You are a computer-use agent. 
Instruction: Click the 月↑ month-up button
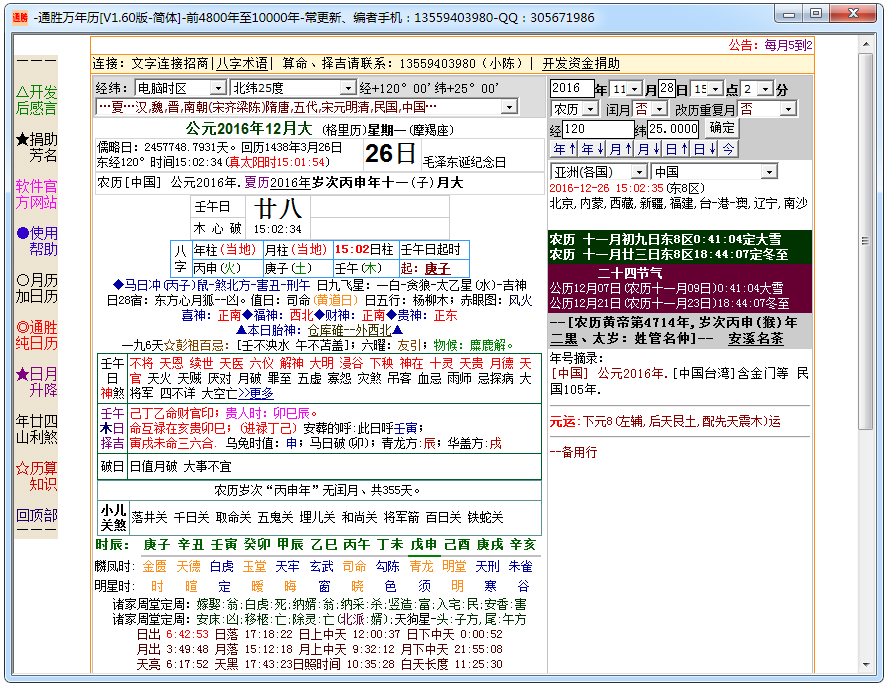(620, 149)
